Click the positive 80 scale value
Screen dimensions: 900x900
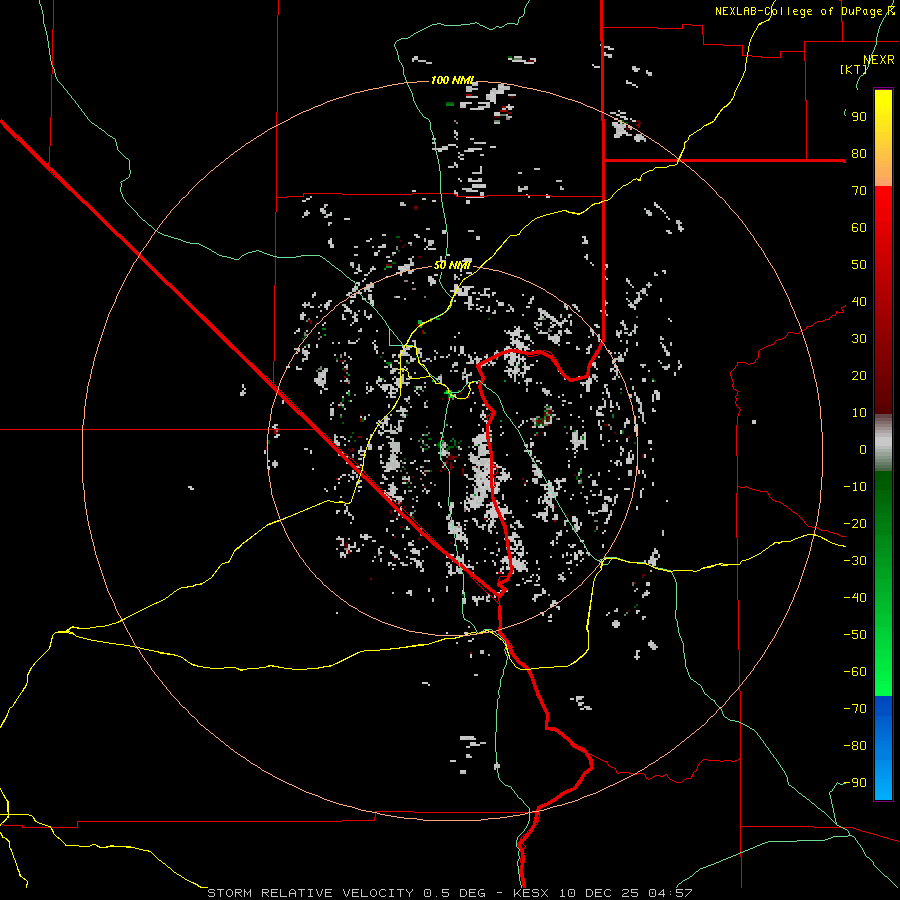tap(859, 154)
